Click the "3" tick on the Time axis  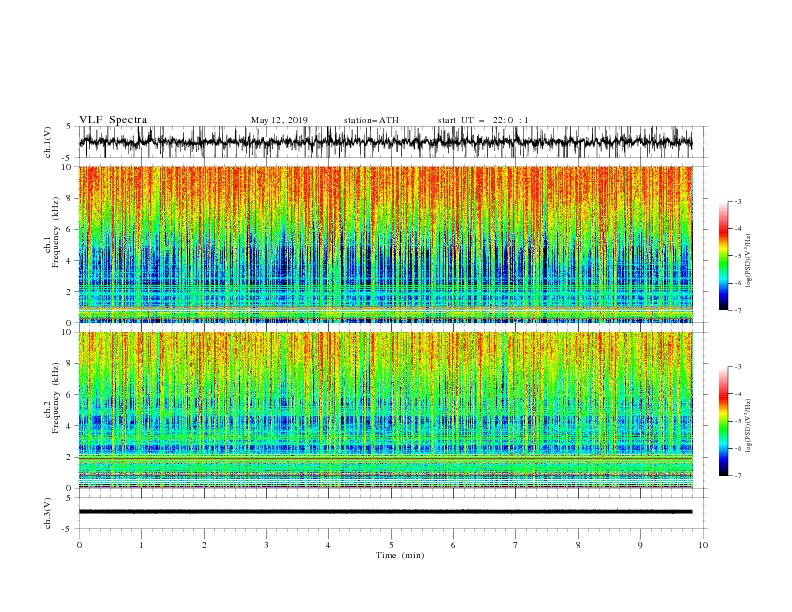tap(266, 545)
